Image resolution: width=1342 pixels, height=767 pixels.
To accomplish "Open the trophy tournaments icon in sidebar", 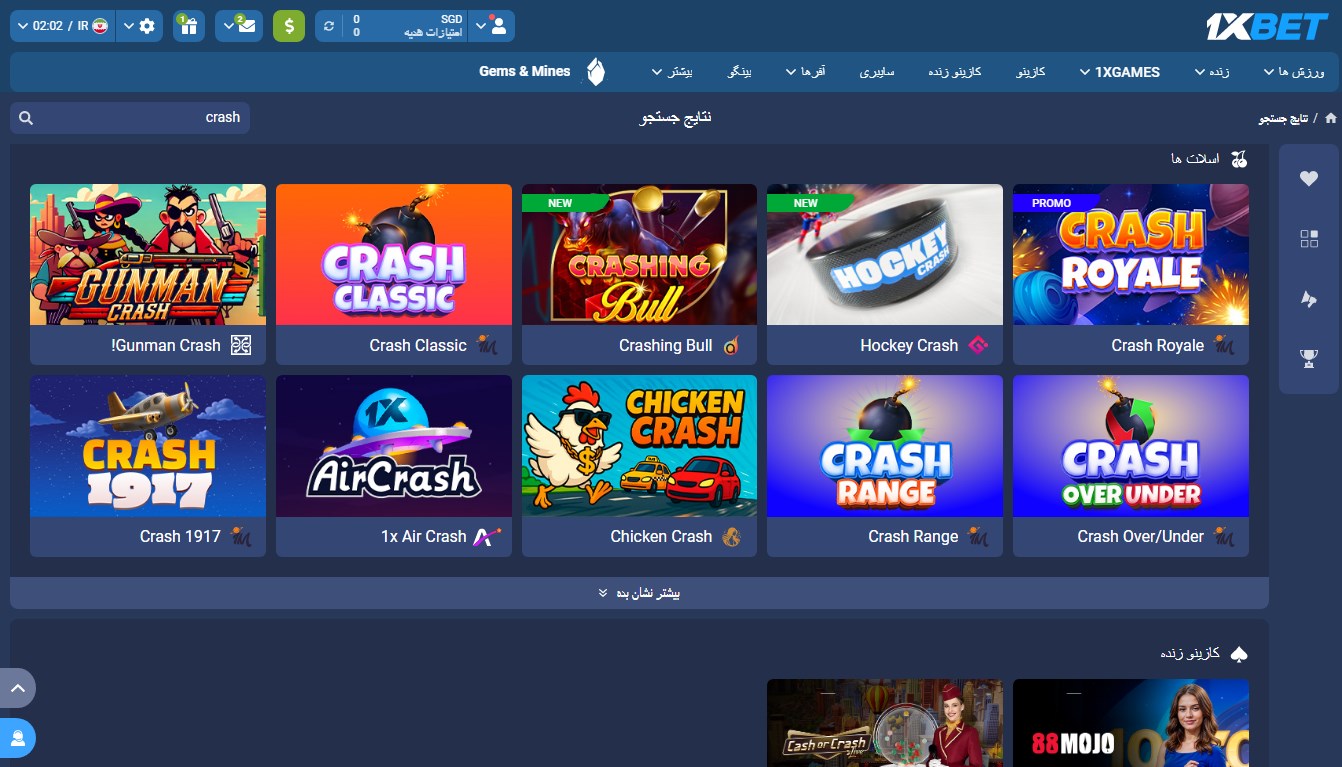I will (x=1309, y=357).
